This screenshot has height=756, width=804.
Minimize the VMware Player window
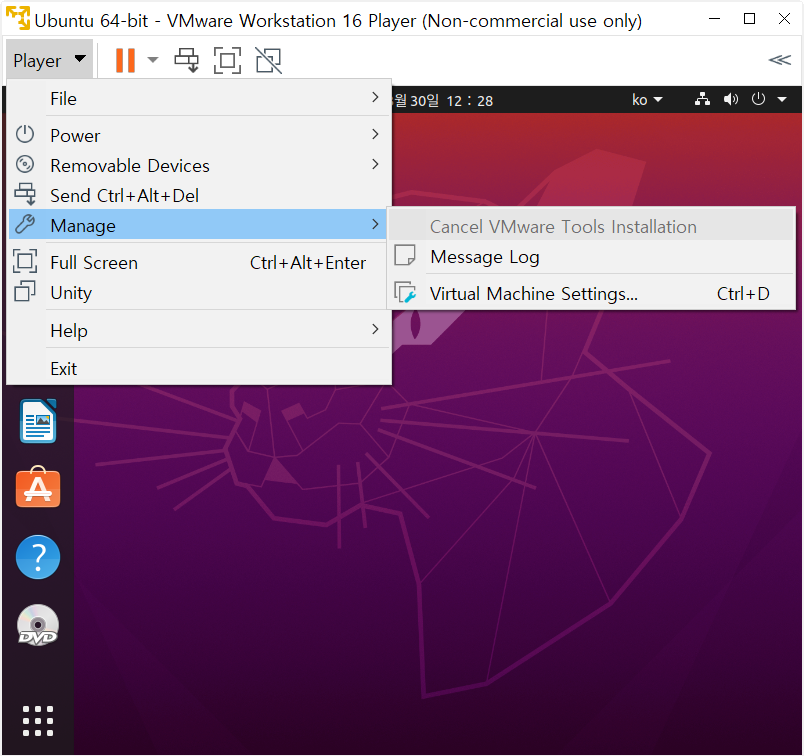coord(714,19)
